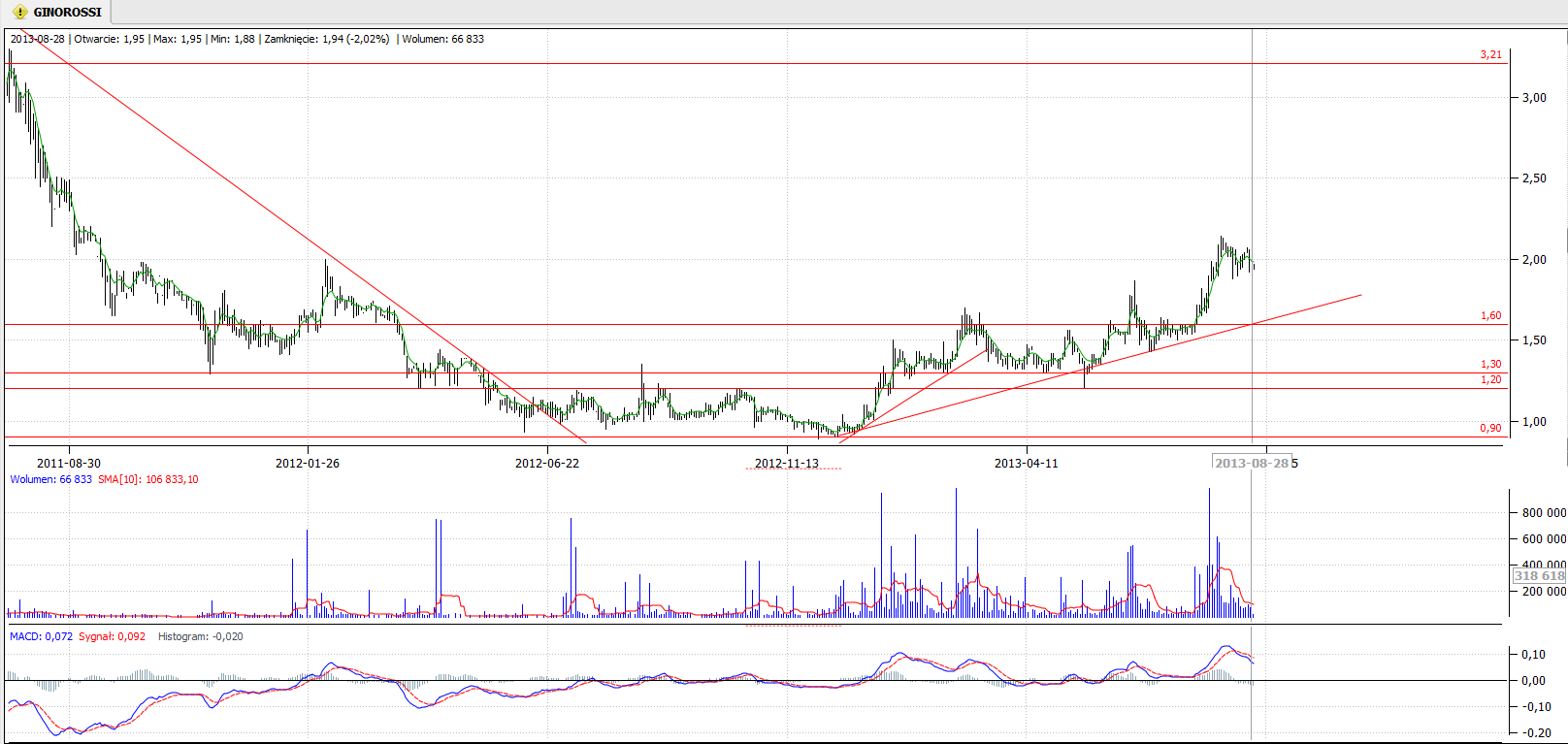Click the Otwarcie: 1,95 header value

(110, 39)
